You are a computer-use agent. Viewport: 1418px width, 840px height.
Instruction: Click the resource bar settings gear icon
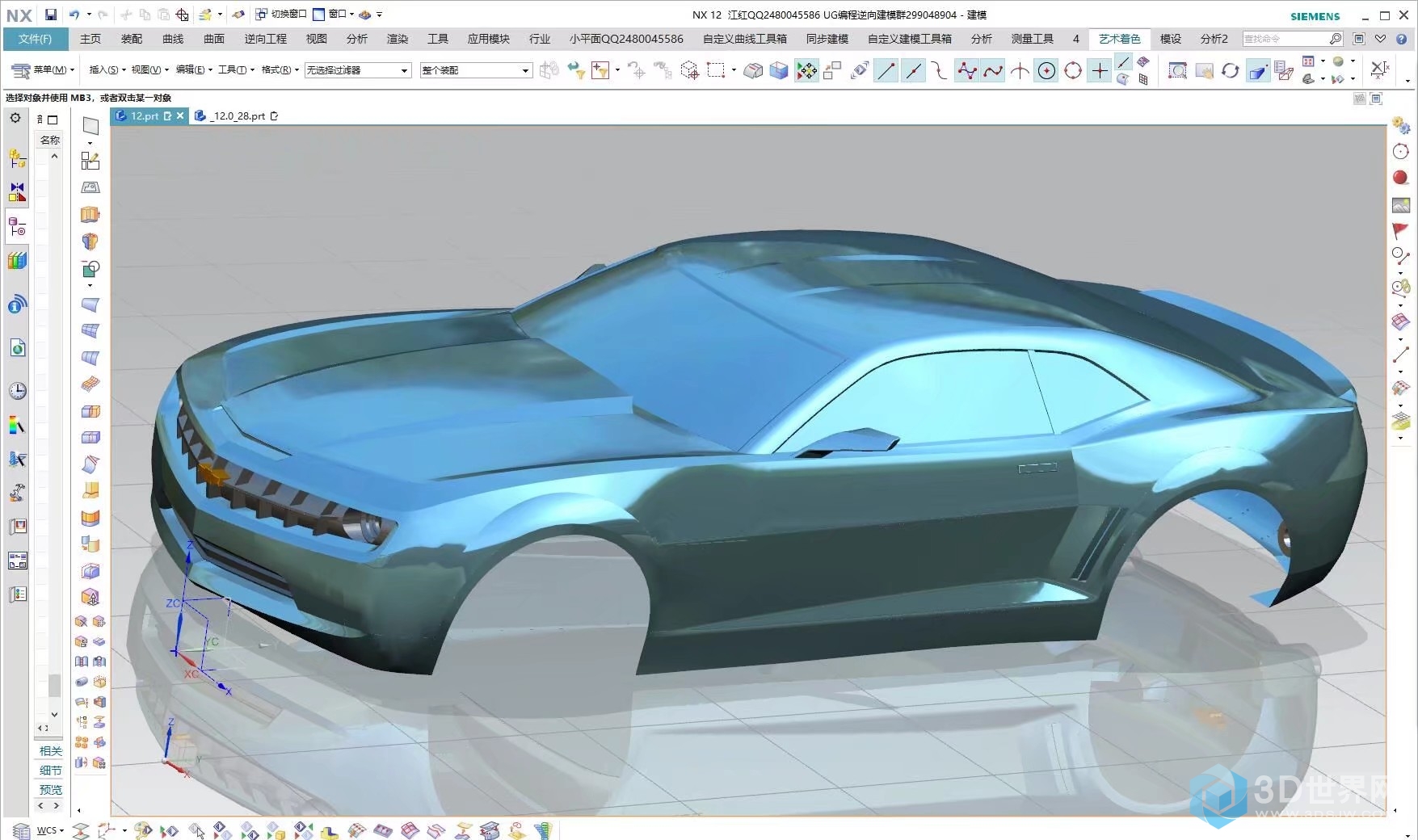[x=15, y=118]
